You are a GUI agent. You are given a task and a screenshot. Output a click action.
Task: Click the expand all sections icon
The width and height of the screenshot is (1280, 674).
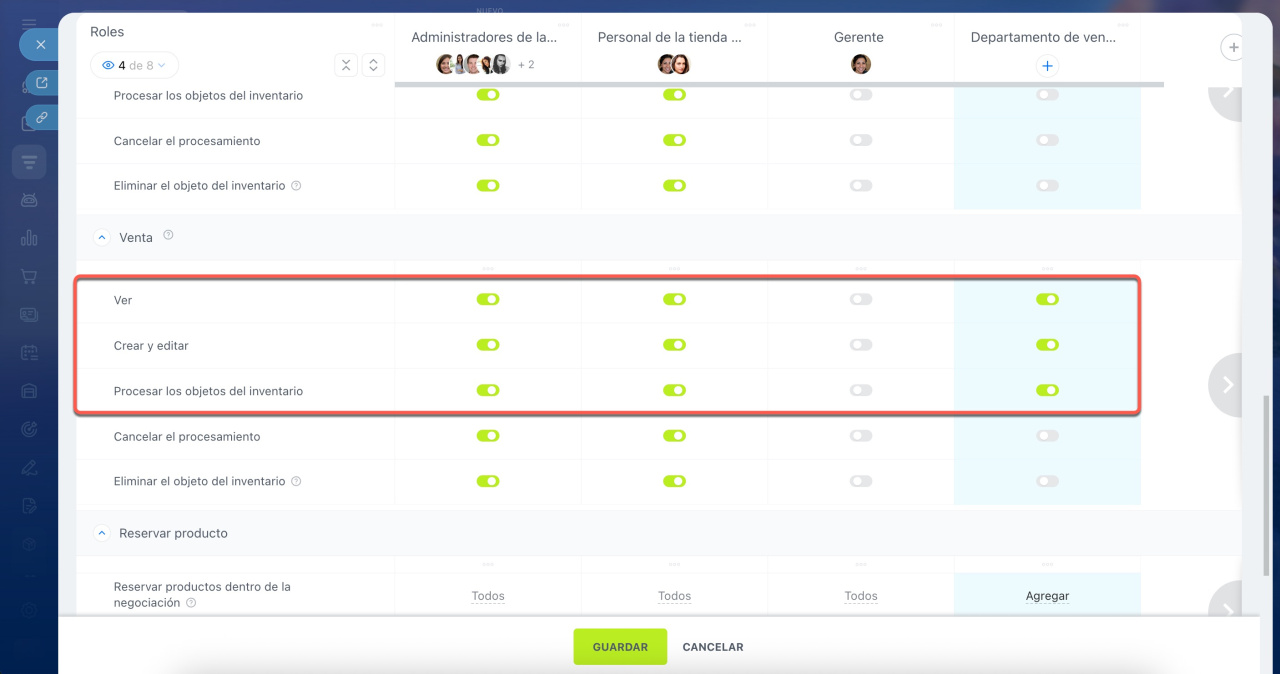(373, 65)
